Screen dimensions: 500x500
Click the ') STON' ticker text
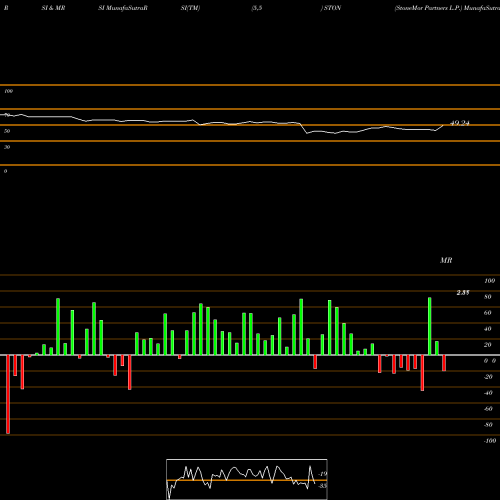[331, 8]
